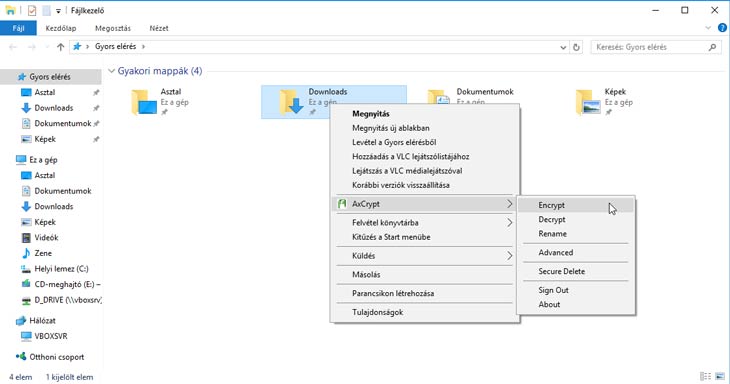Click the Hálózat network icon

tap(20, 321)
